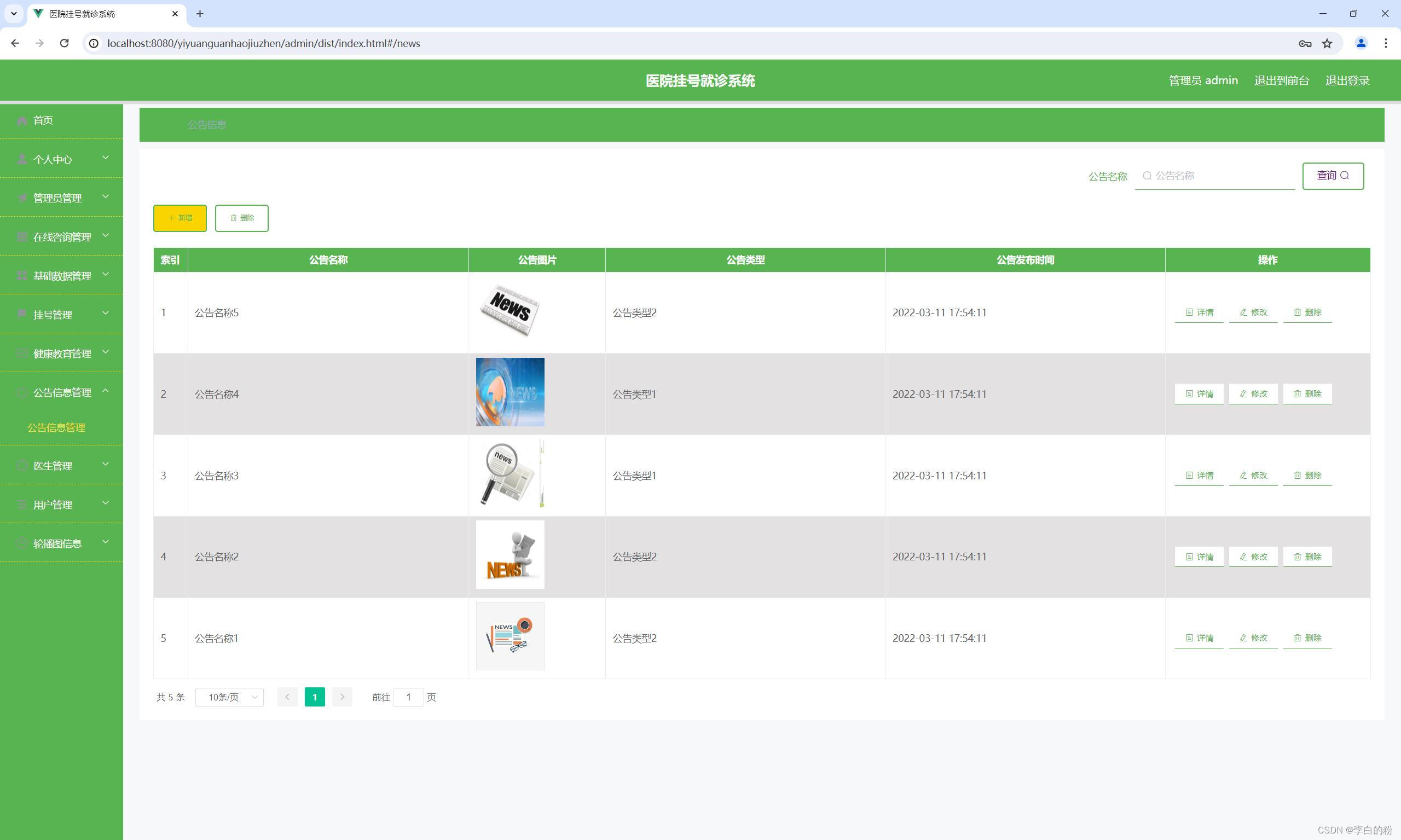Click the pencil icon on 修改 in row 1

coord(1242,312)
